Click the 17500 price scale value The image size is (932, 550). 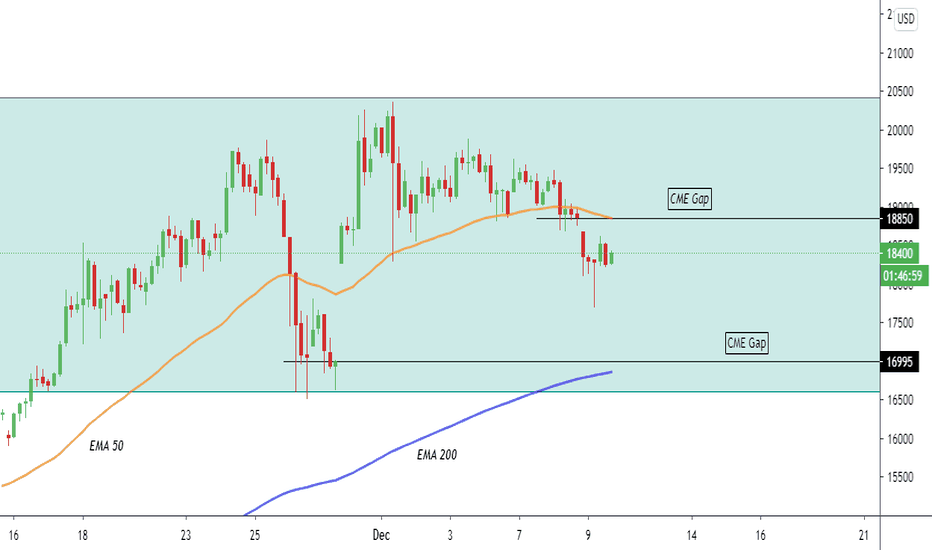click(900, 323)
